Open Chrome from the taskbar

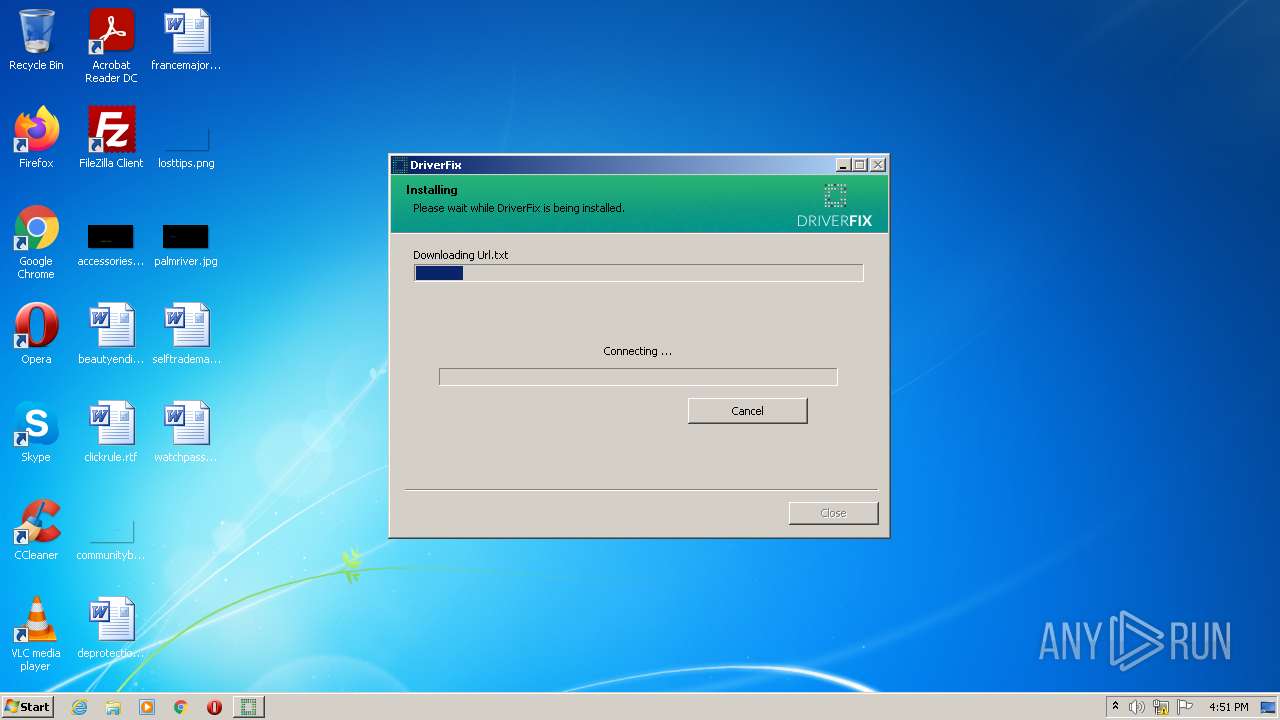(181, 707)
